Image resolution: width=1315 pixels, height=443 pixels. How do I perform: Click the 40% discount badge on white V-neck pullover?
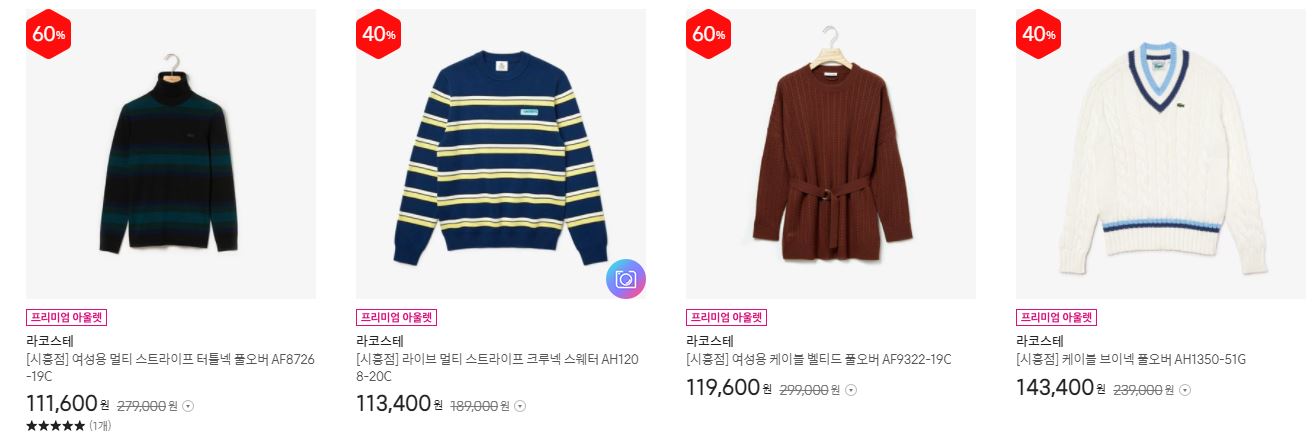[x=1038, y=34]
